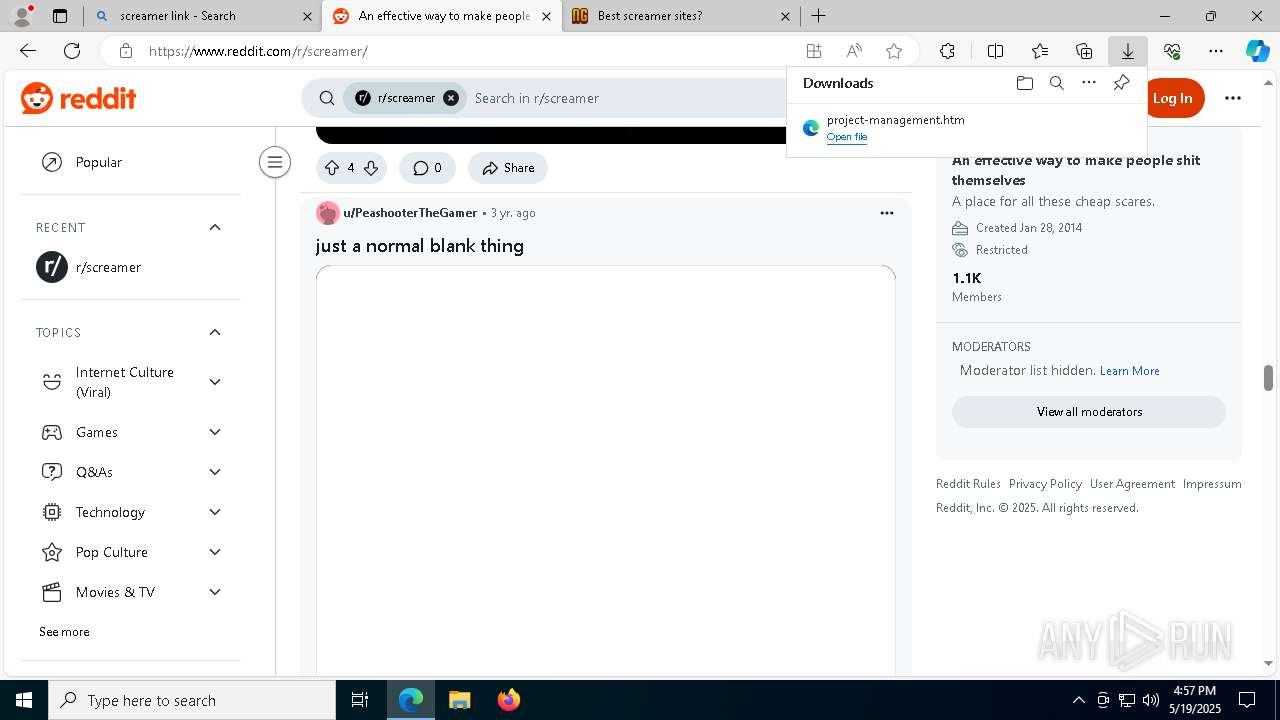
Task: Click the Reddit logo home link
Action: click(x=78, y=98)
